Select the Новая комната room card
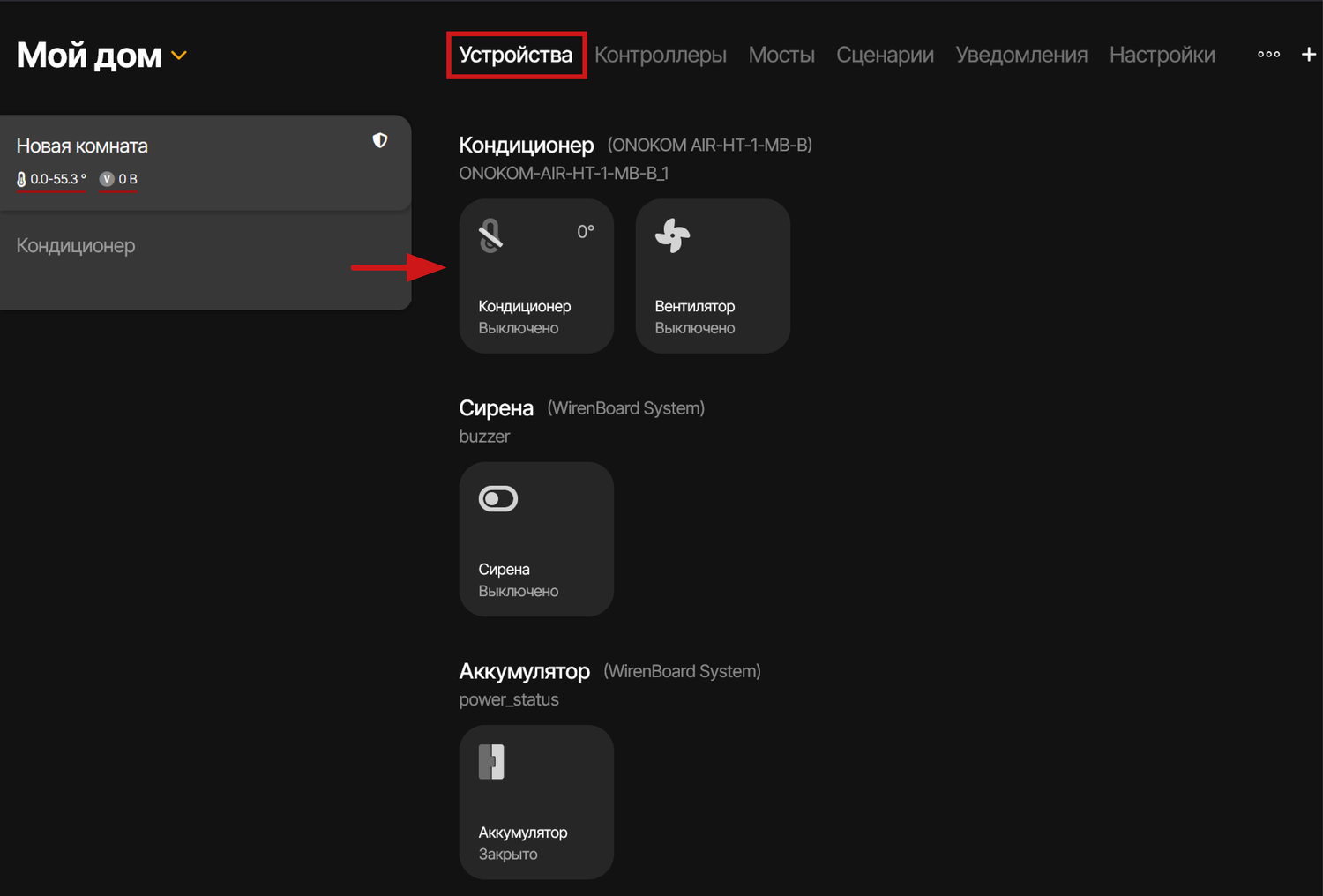 [x=205, y=162]
